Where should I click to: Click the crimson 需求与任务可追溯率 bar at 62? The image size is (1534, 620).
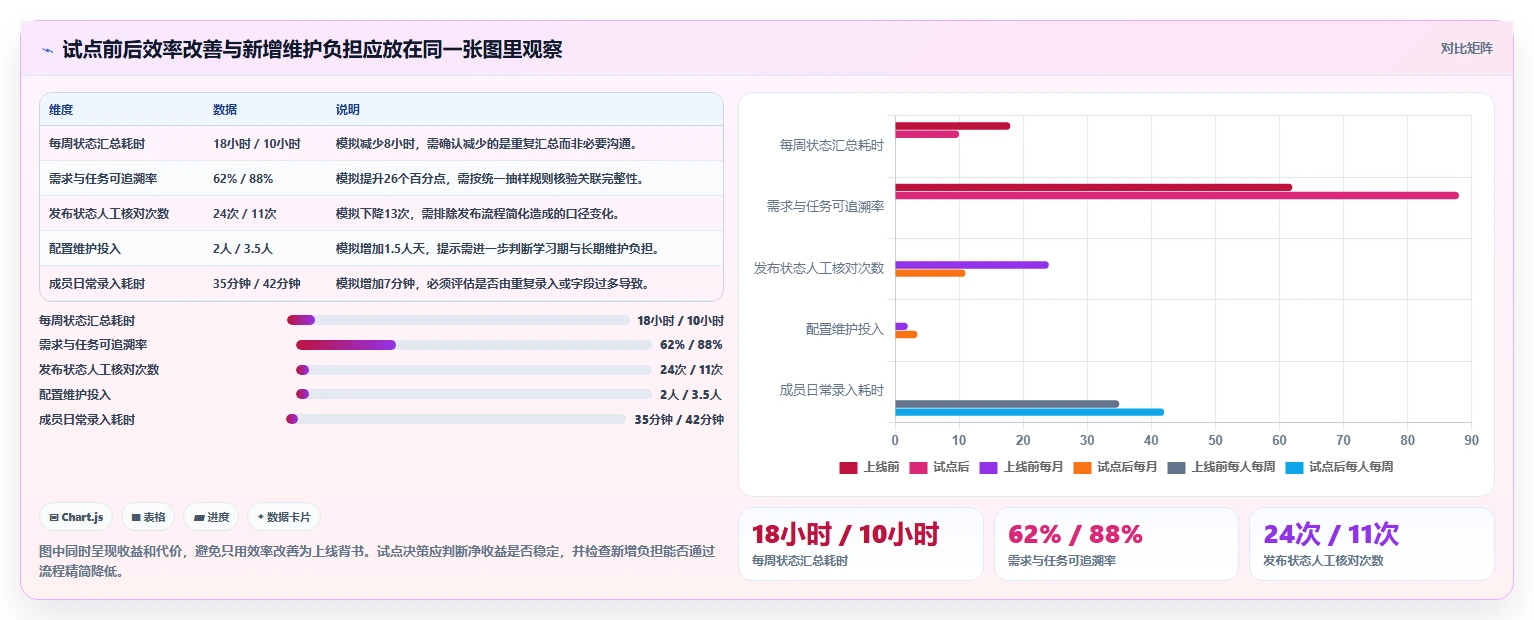coord(1093,187)
